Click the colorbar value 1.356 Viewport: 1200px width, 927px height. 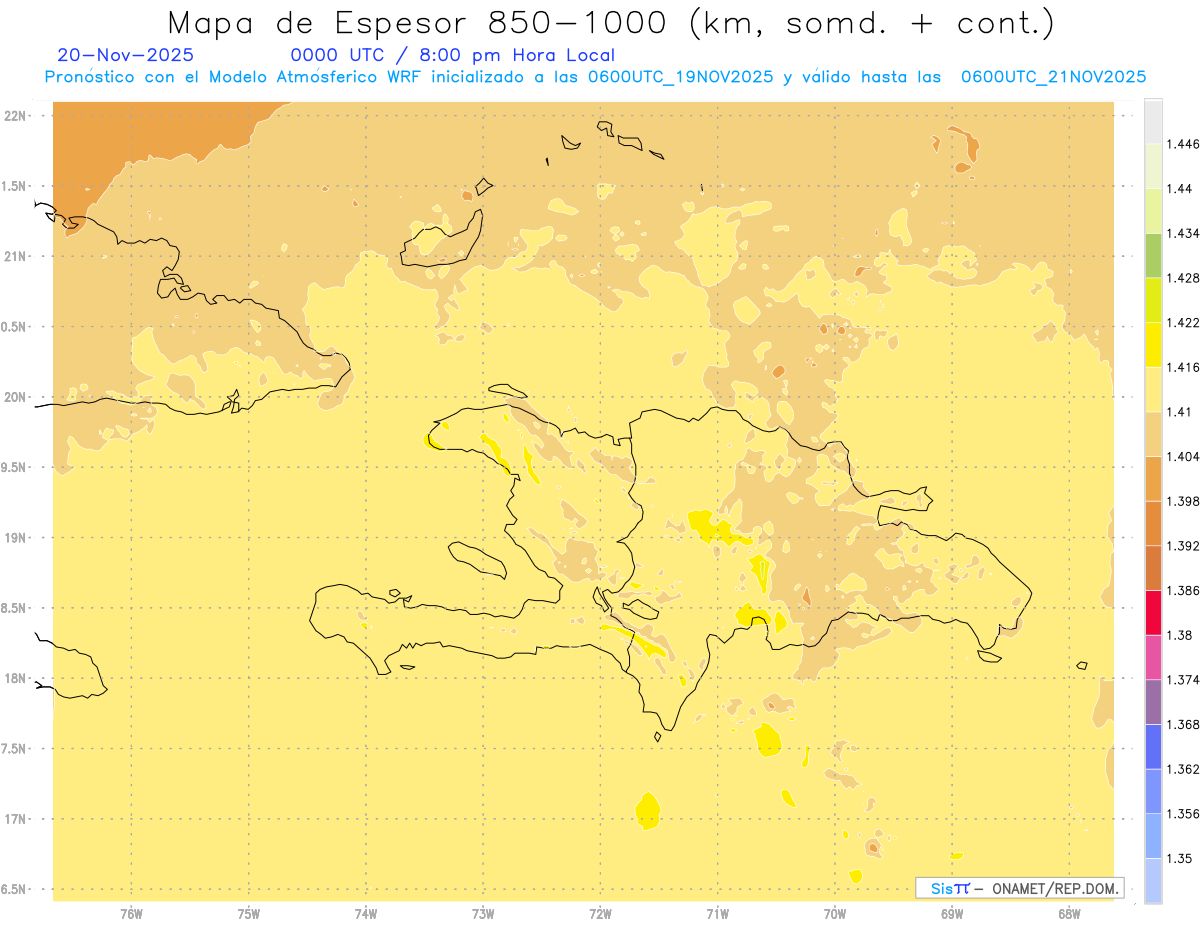(1183, 814)
